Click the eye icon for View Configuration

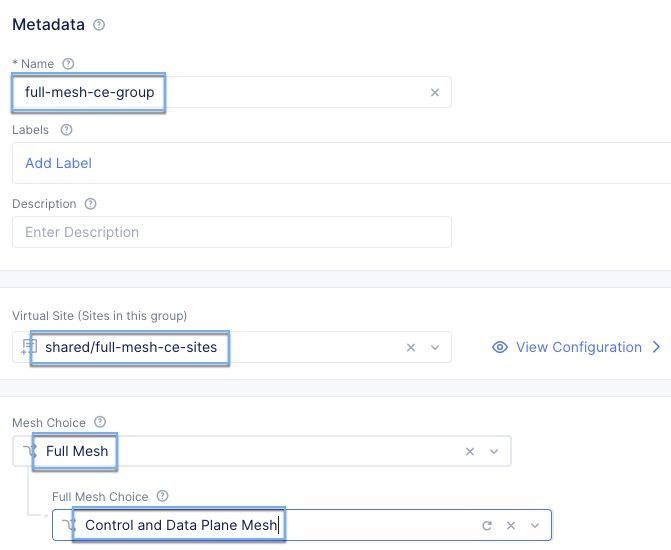click(x=500, y=347)
